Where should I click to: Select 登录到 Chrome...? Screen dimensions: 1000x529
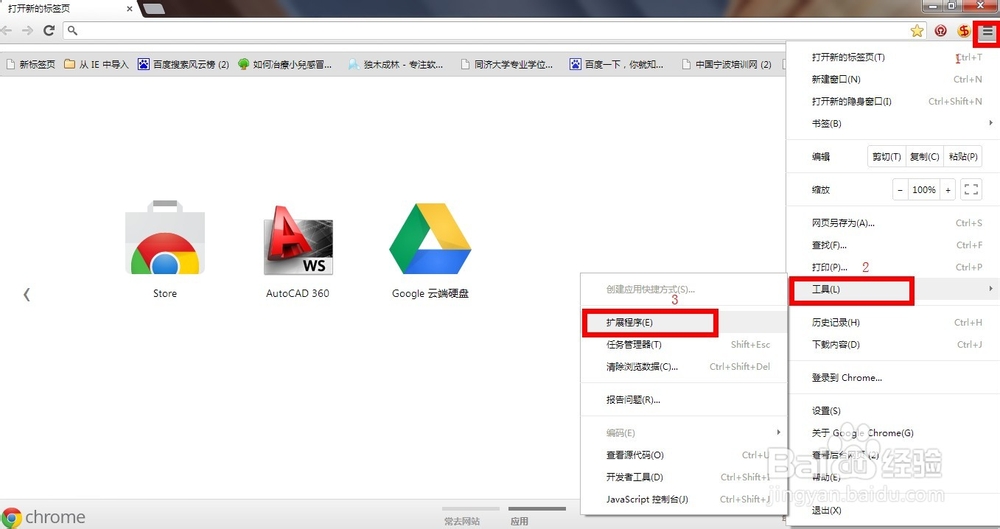point(893,378)
